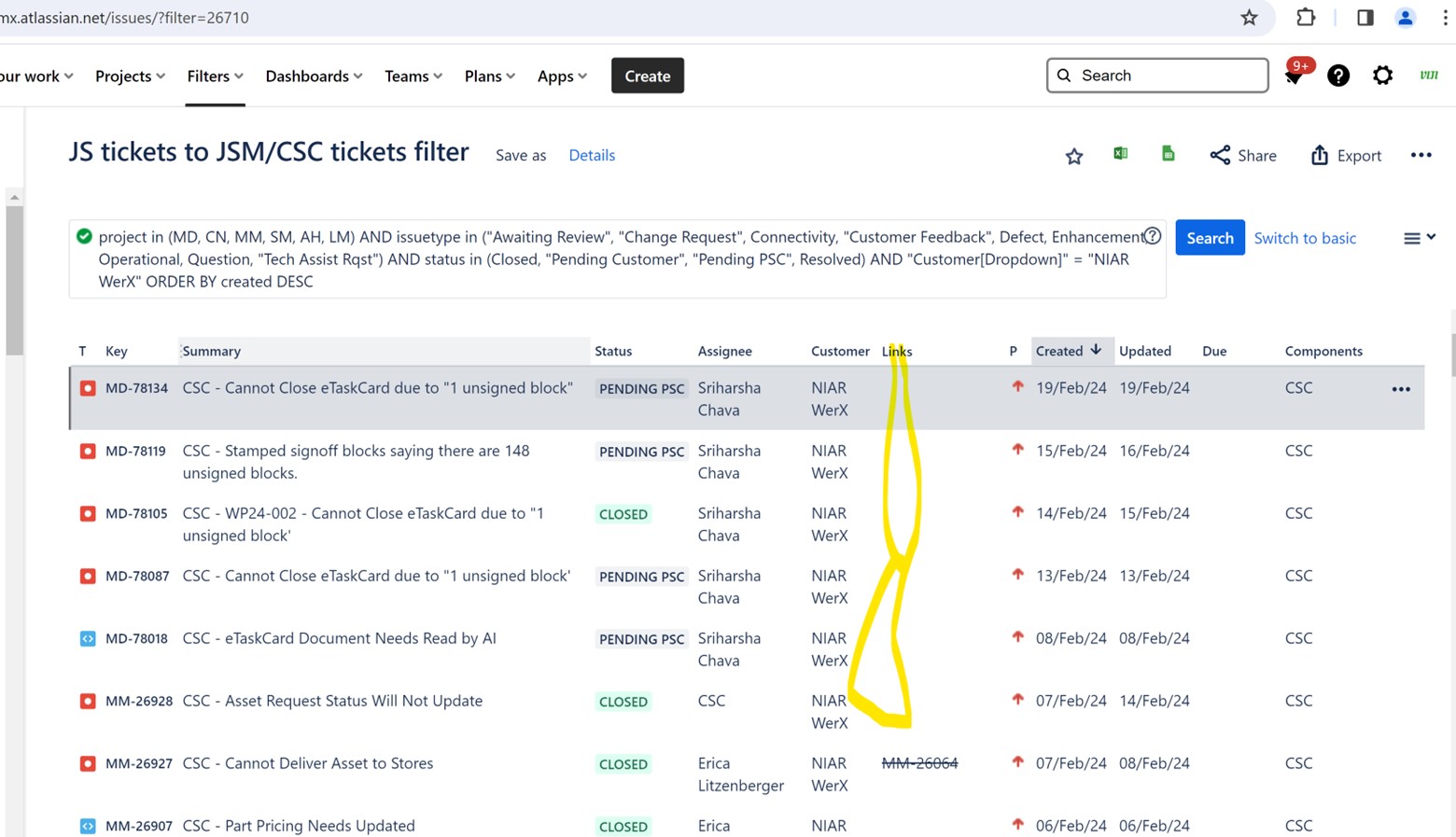The width and height of the screenshot is (1456, 837).
Task: Click Save as next to filter title
Action: pyautogui.click(x=521, y=155)
